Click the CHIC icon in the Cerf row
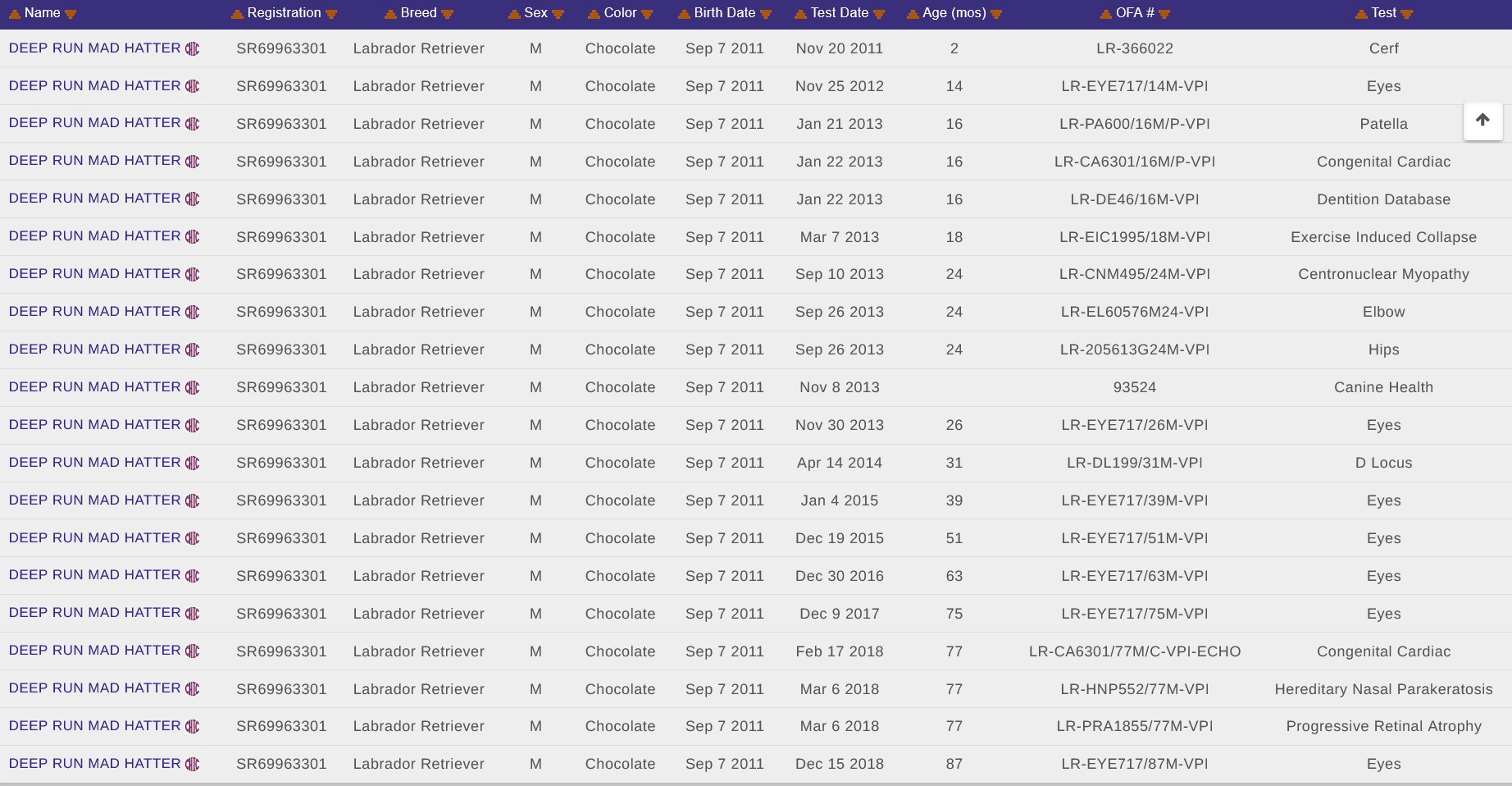Screen dimensions: 1512x786 pos(193,48)
